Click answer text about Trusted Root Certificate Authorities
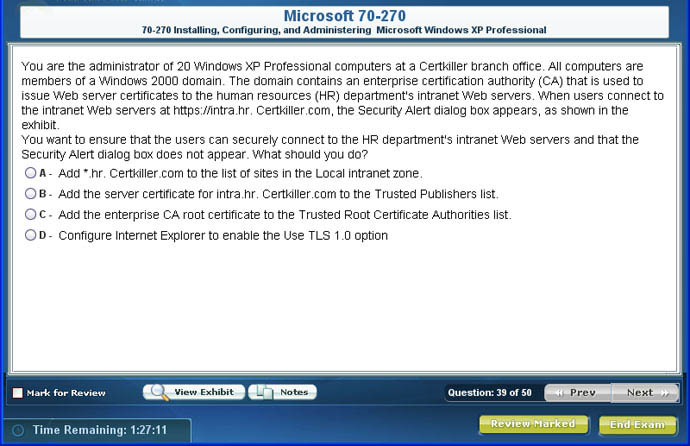The height and width of the screenshot is (446, 690). 285,215
